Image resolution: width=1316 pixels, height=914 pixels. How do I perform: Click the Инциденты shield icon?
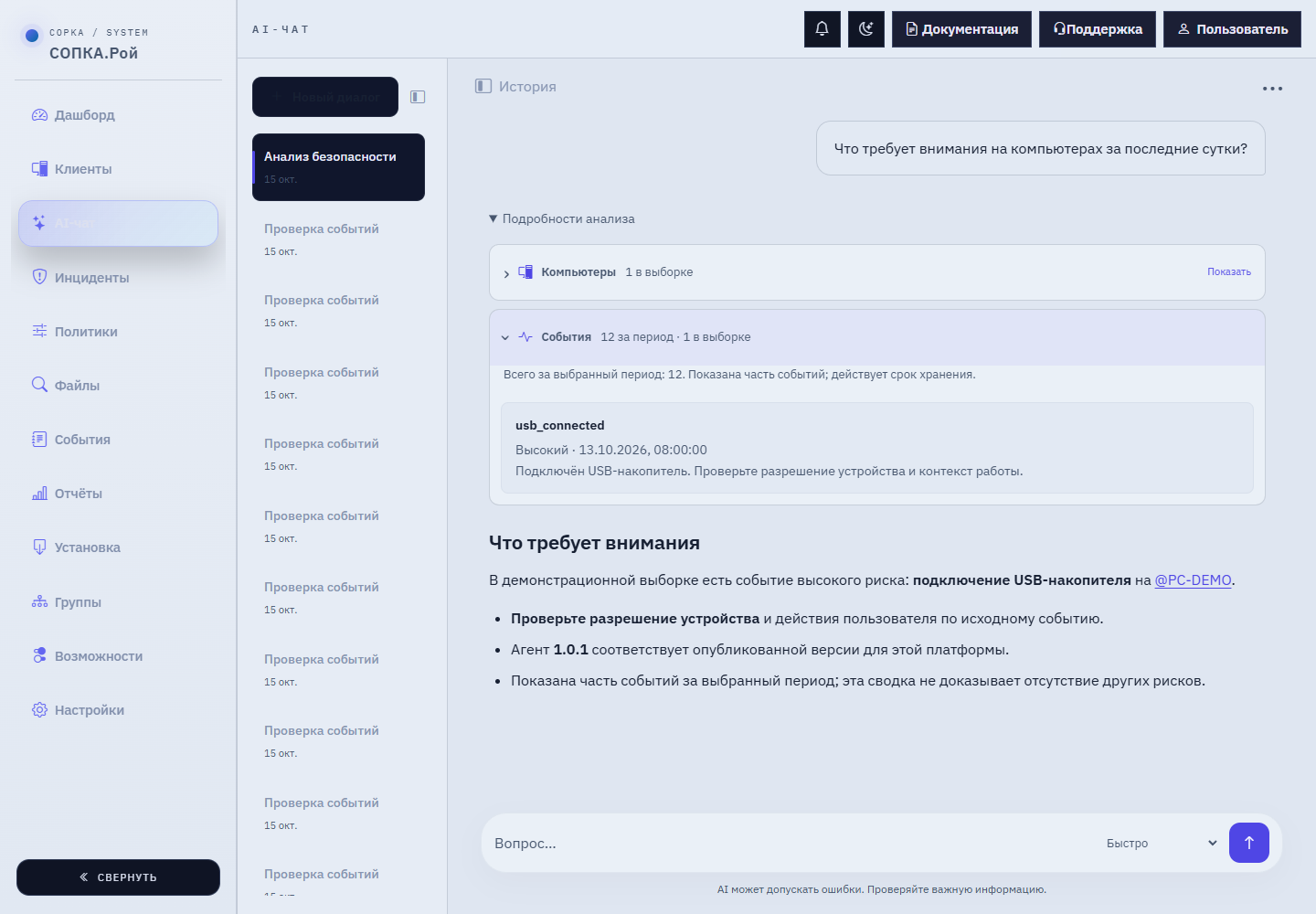click(39, 277)
